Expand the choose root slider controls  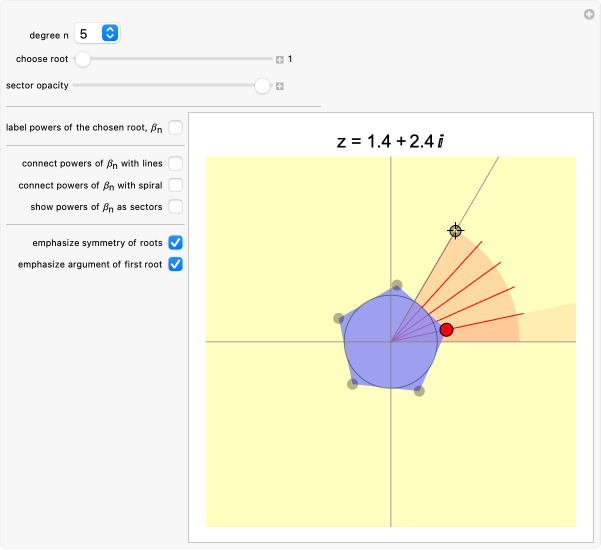(x=280, y=60)
